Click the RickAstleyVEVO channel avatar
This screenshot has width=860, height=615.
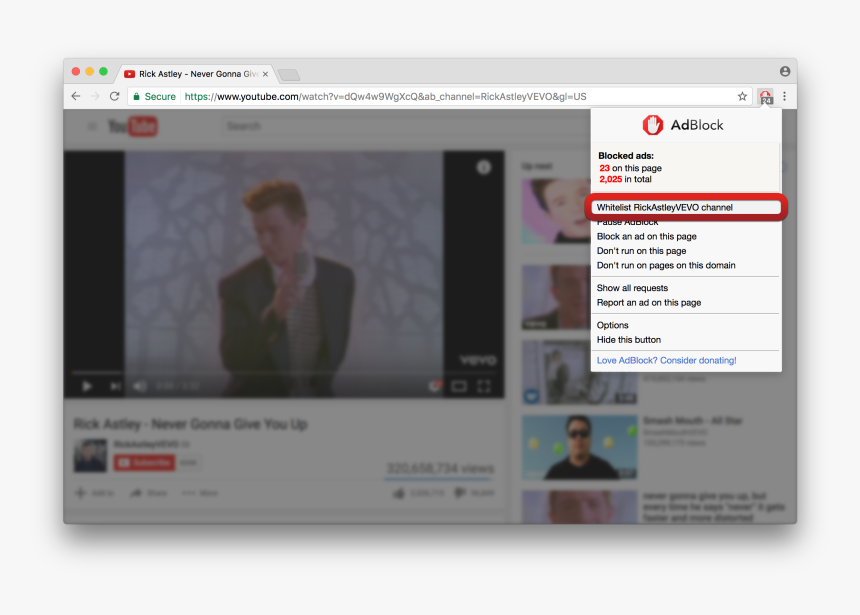point(90,455)
